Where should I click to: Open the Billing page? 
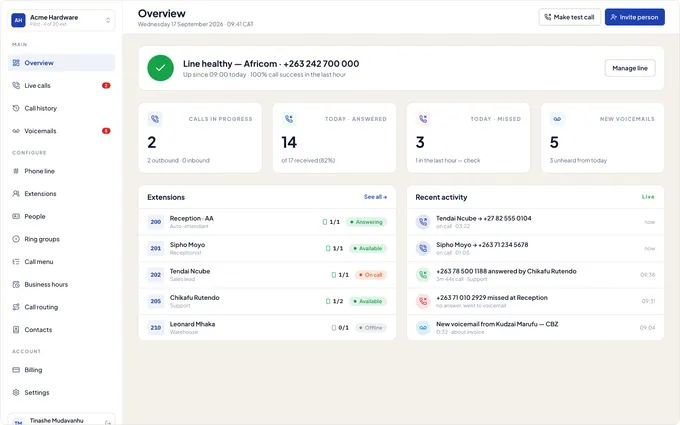61,370
